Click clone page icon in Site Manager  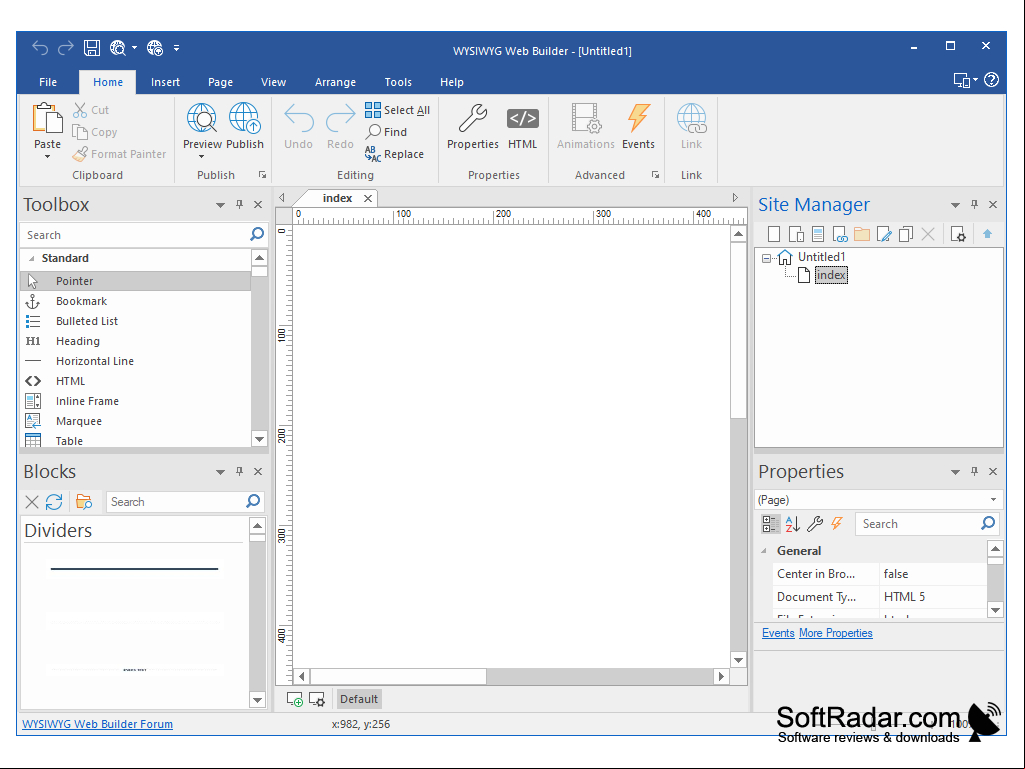pos(906,234)
